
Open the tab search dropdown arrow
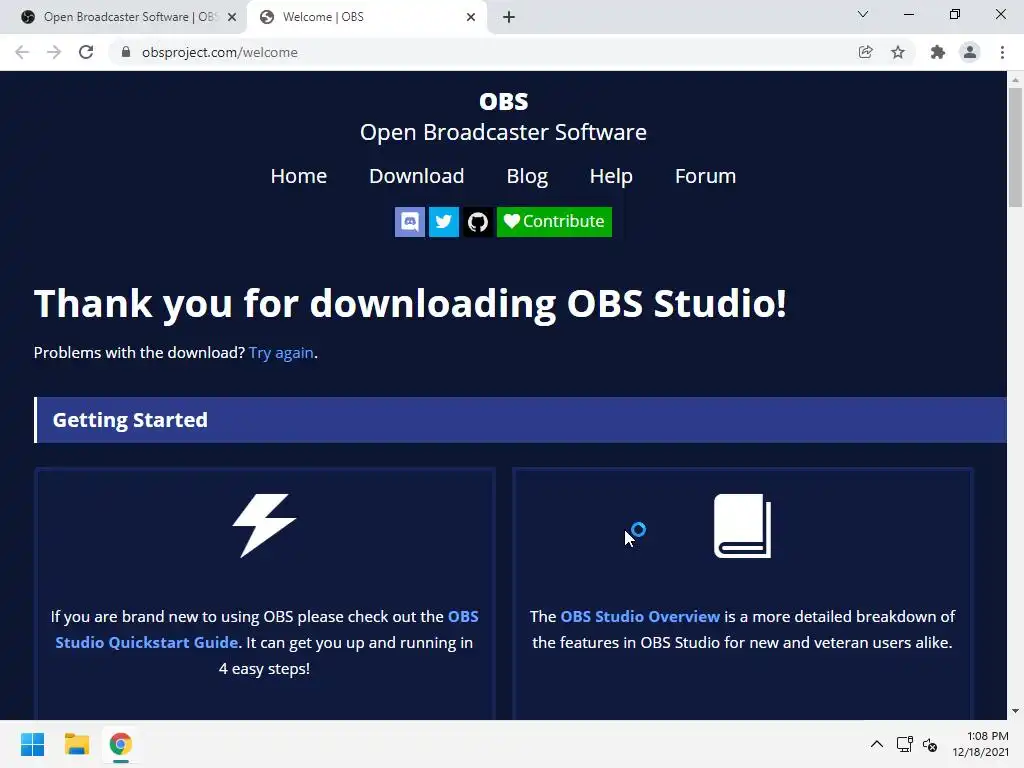(x=863, y=14)
